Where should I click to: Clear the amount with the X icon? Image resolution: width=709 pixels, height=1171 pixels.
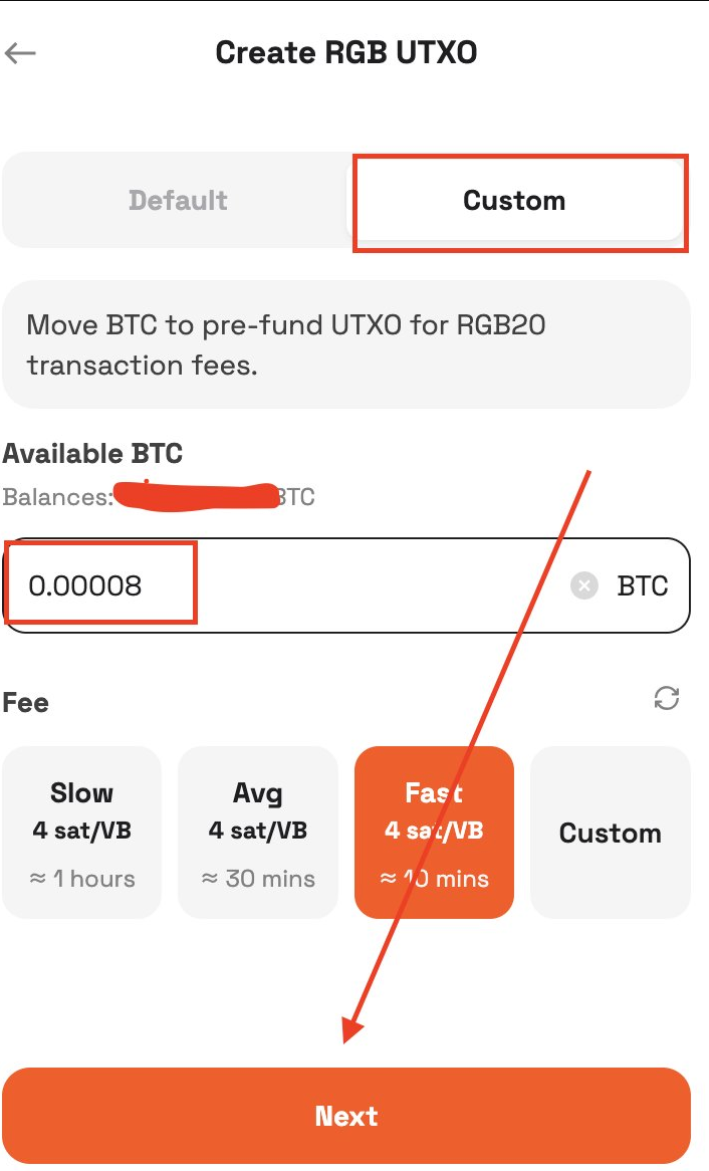(584, 586)
